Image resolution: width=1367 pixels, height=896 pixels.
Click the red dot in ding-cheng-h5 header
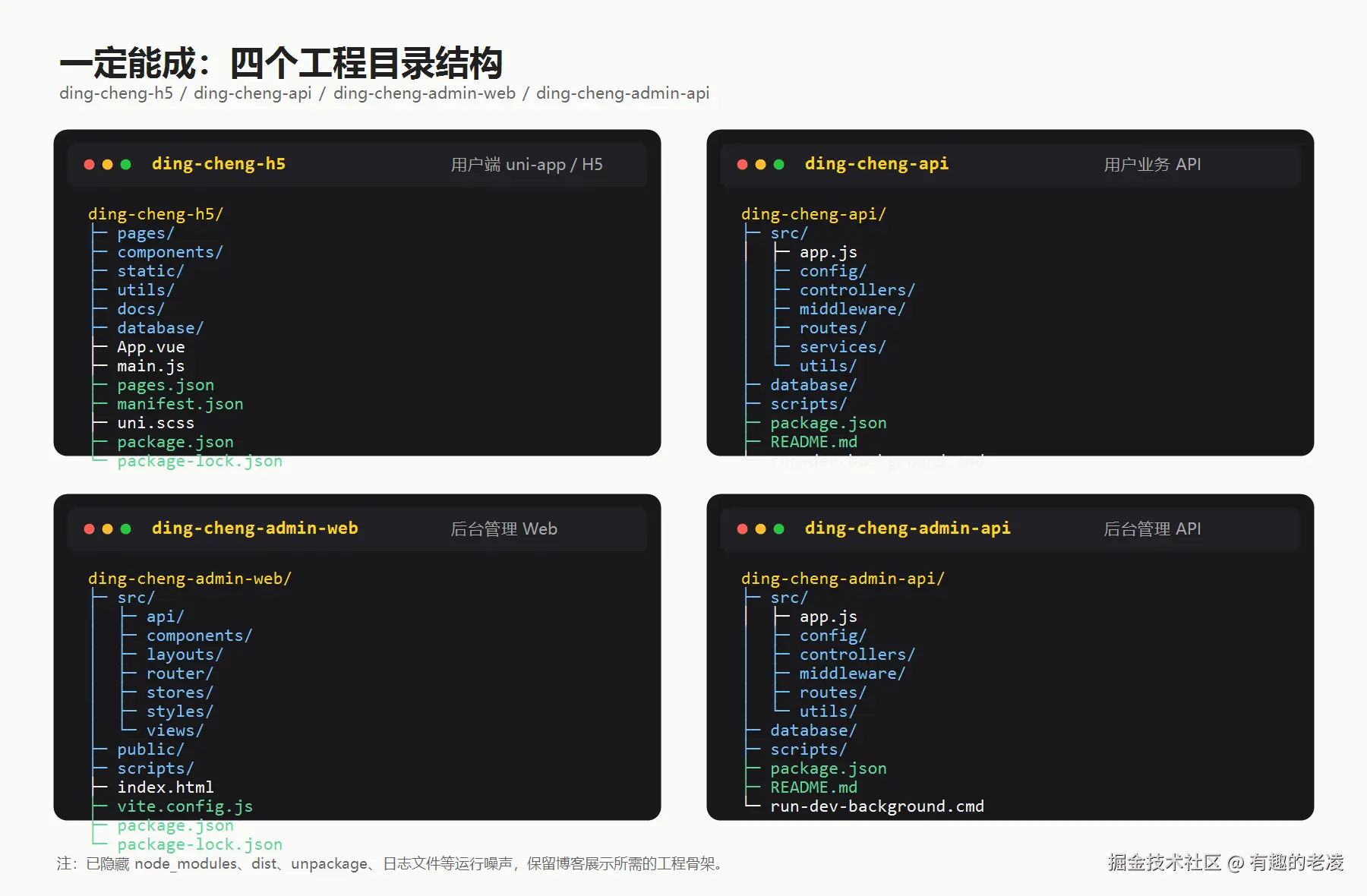(x=90, y=165)
